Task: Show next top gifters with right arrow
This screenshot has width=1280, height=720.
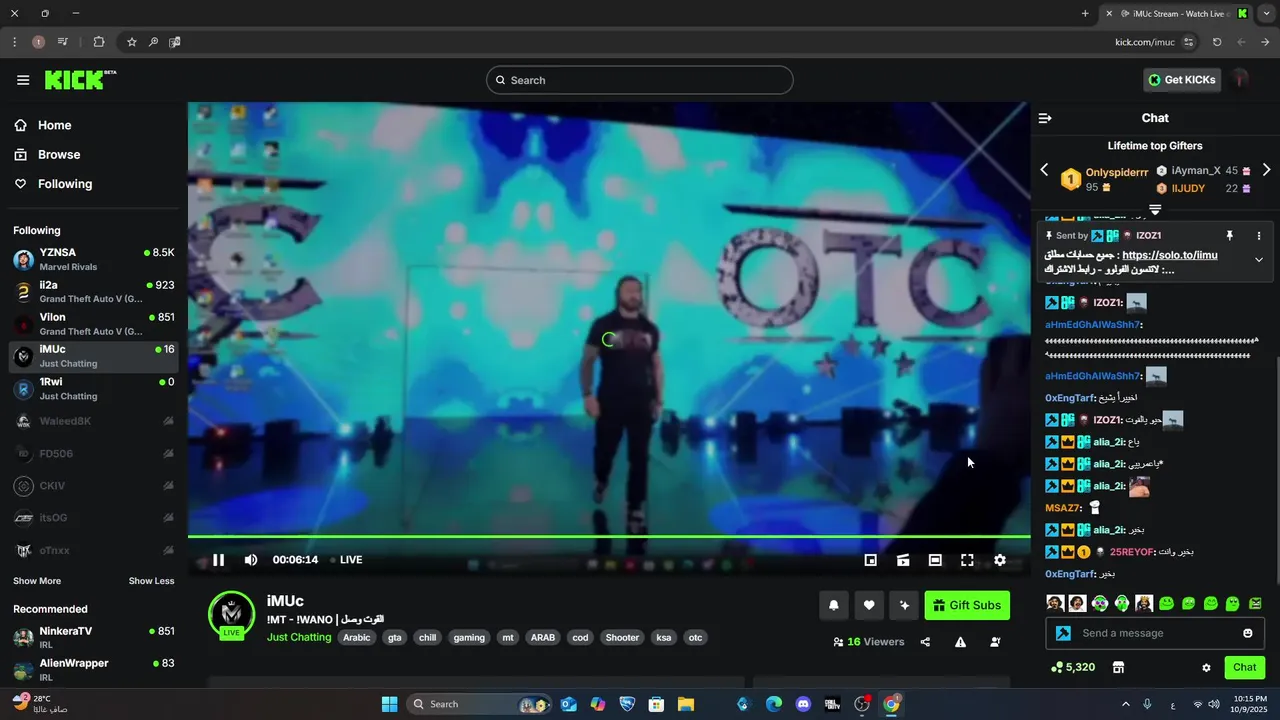Action: coord(1266,170)
